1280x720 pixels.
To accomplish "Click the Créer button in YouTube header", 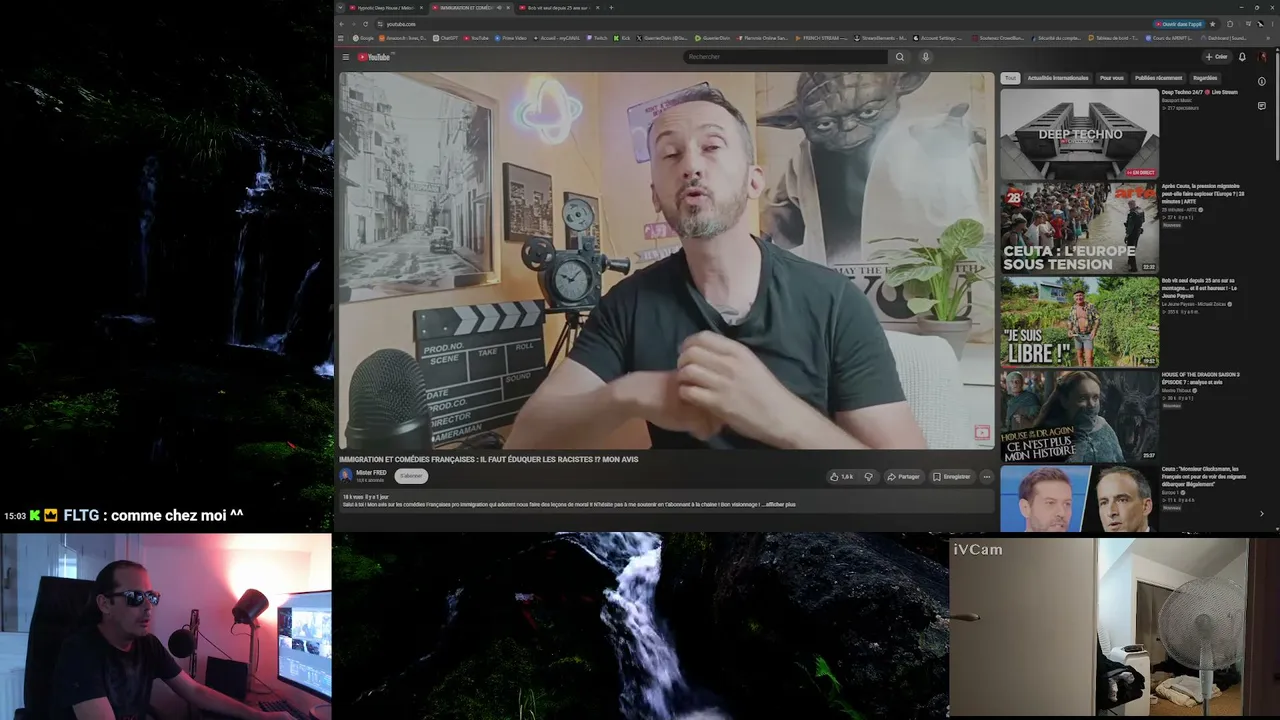I will [1217, 57].
